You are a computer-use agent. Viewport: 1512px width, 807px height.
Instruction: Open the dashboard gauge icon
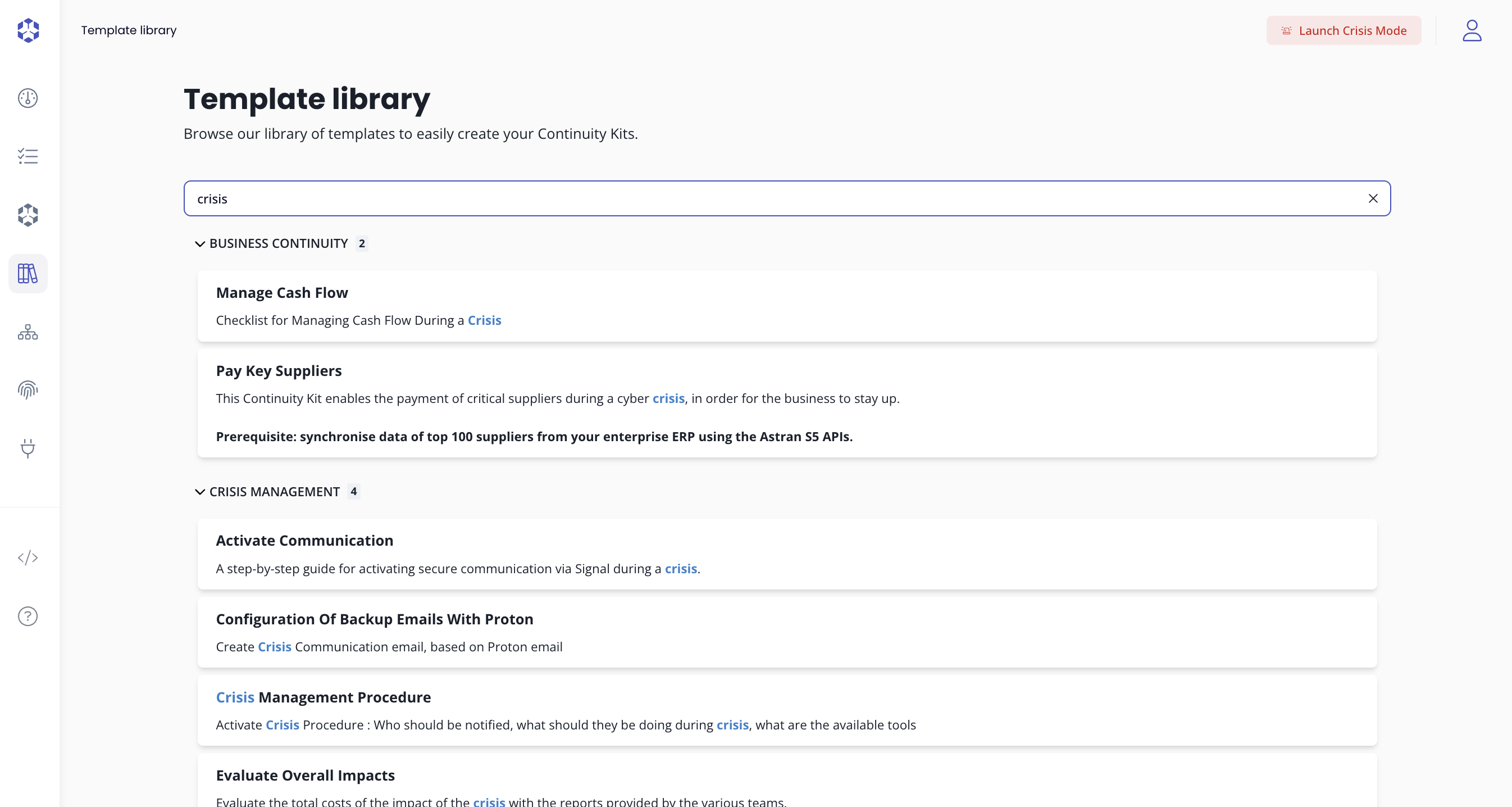pos(28,98)
